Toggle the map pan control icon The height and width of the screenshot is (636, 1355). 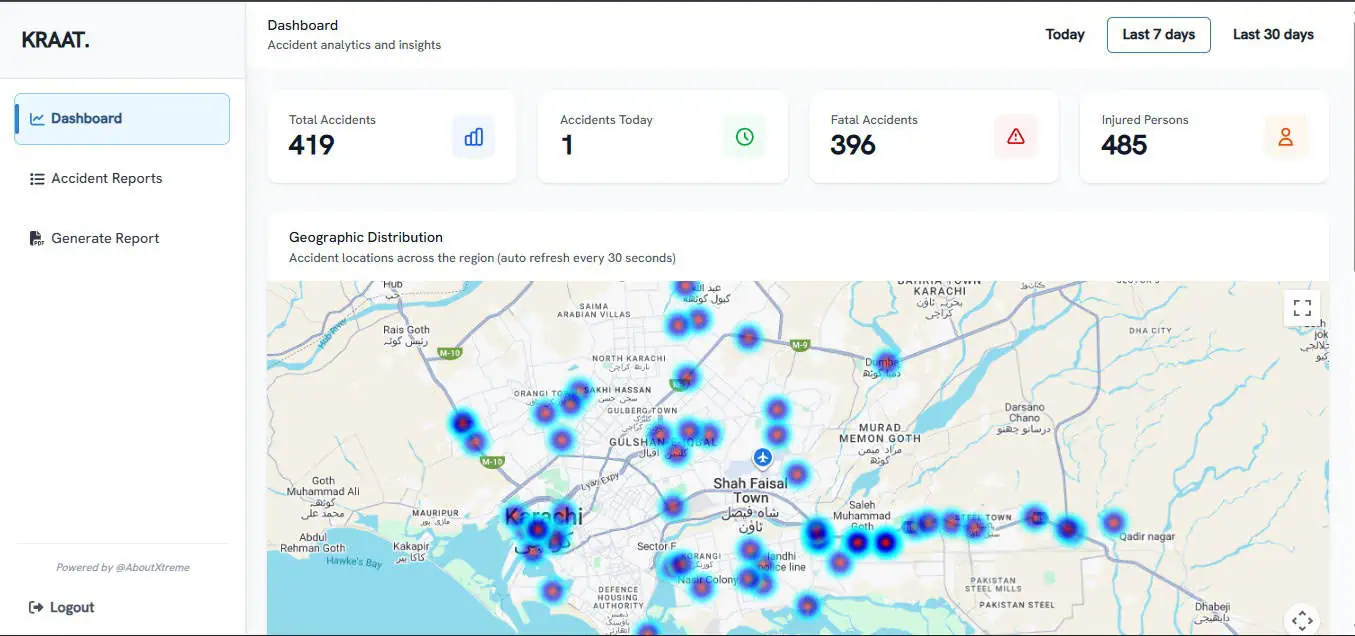pos(1301,619)
